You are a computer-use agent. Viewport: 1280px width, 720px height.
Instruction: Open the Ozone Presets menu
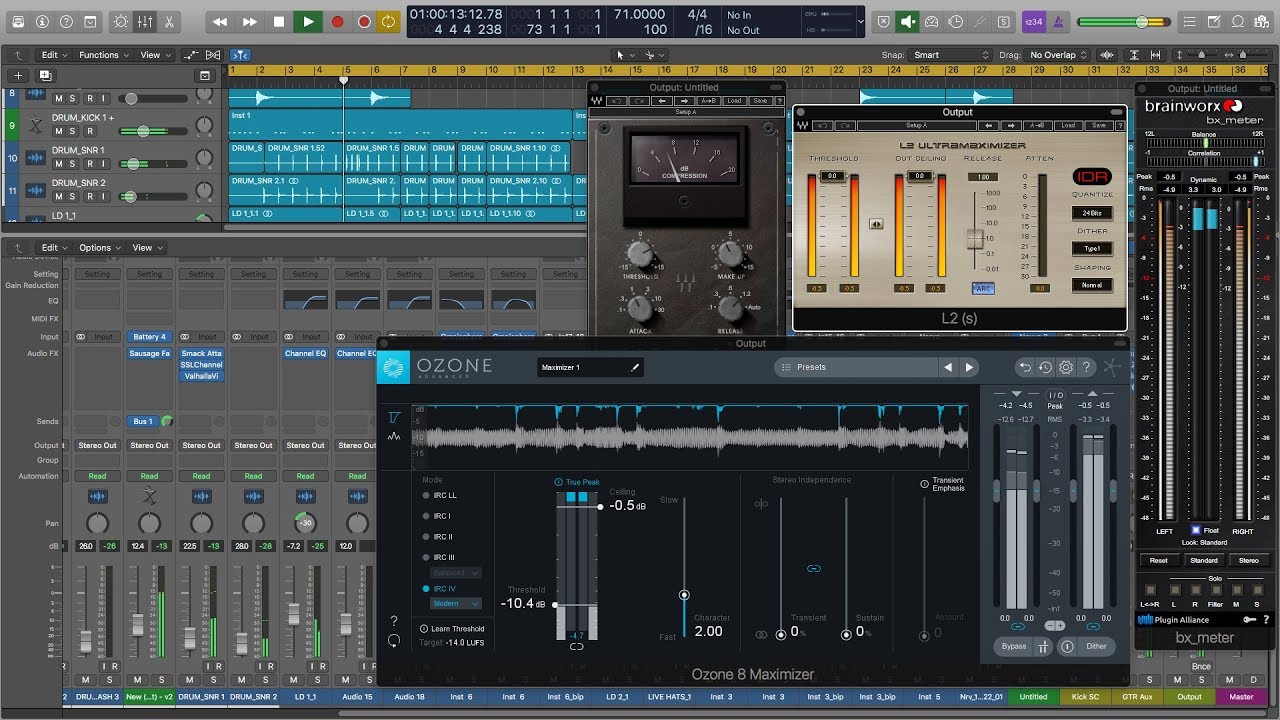[x=854, y=367]
